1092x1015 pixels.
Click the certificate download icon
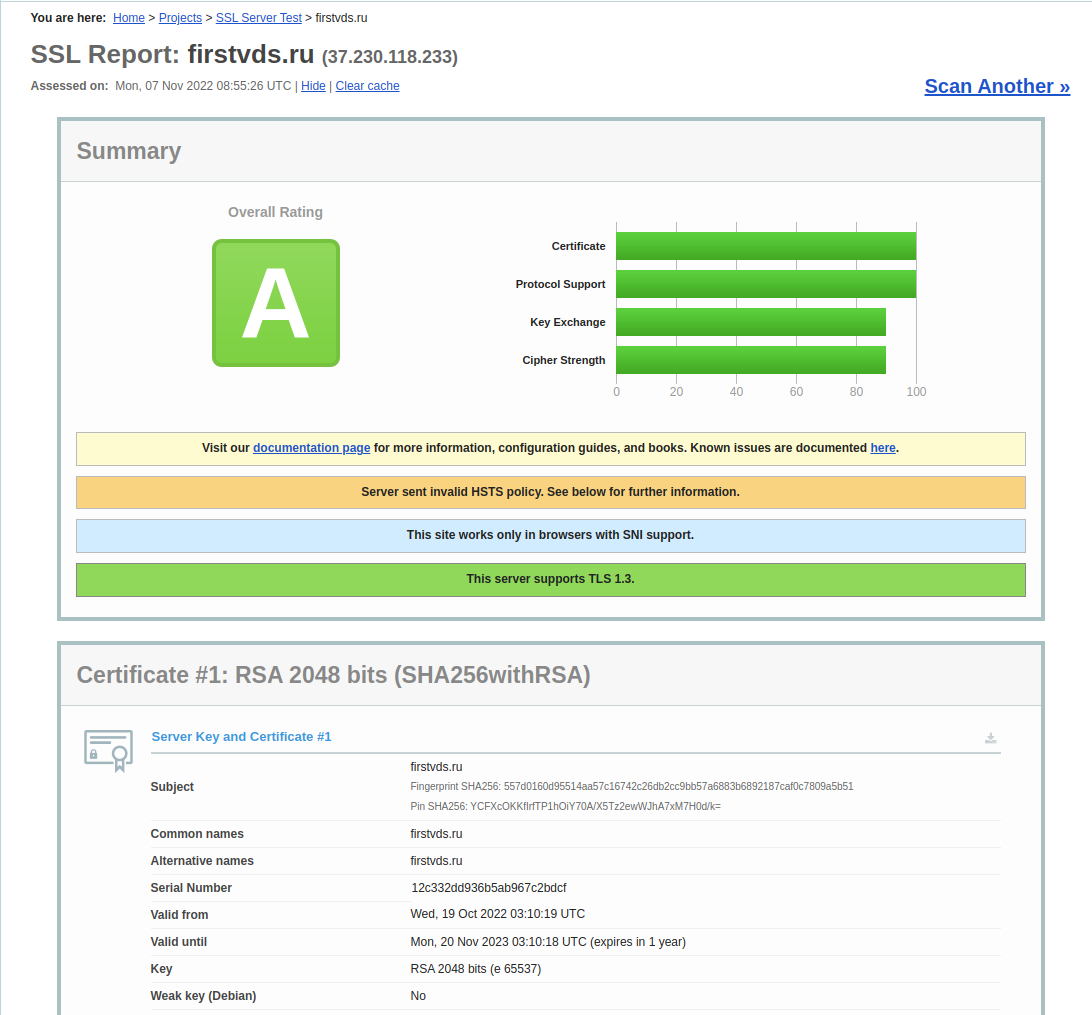(x=990, y=738)
